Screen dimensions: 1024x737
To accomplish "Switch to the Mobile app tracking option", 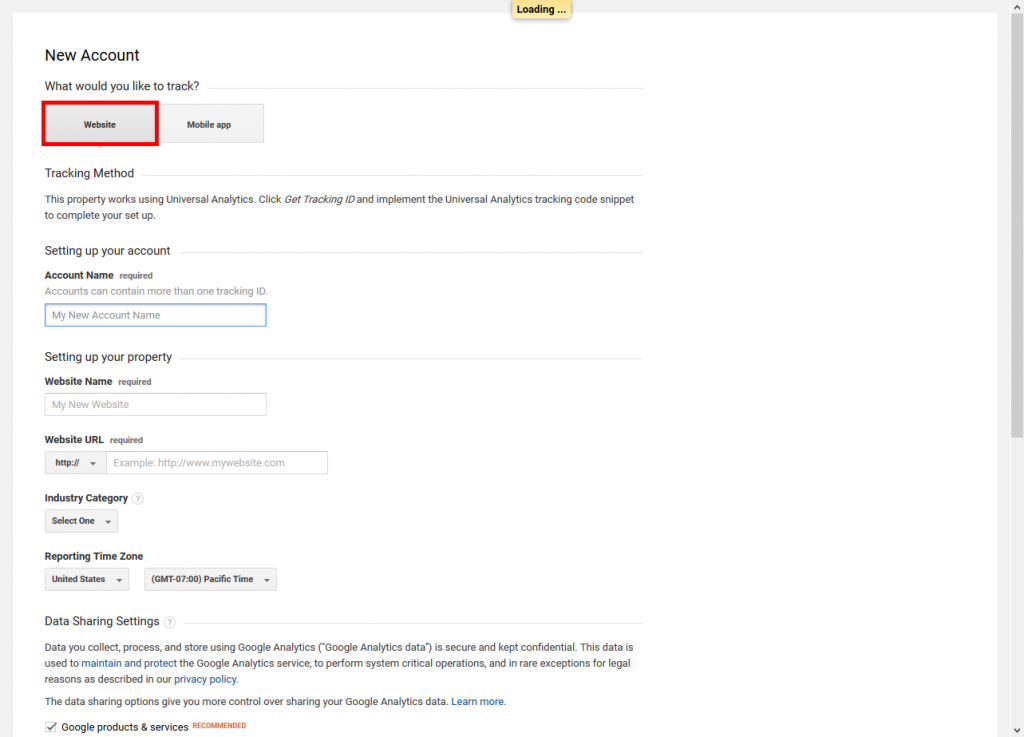I will (x=208, y=124).
